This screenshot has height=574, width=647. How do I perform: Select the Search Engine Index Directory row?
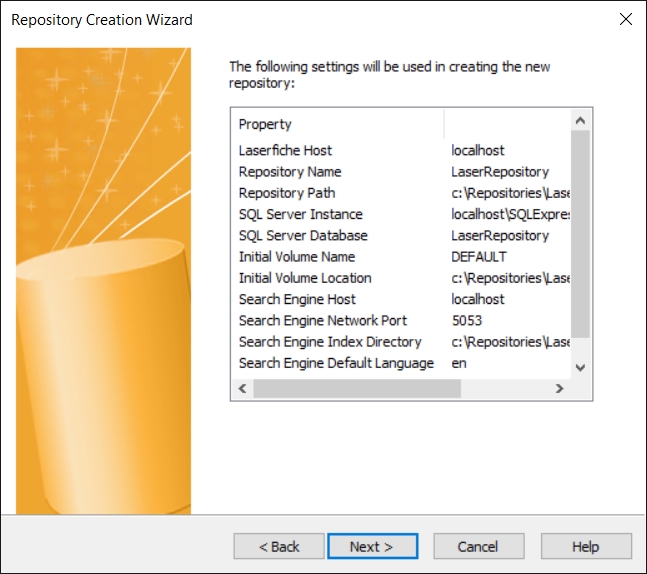(x=401, y=342)
